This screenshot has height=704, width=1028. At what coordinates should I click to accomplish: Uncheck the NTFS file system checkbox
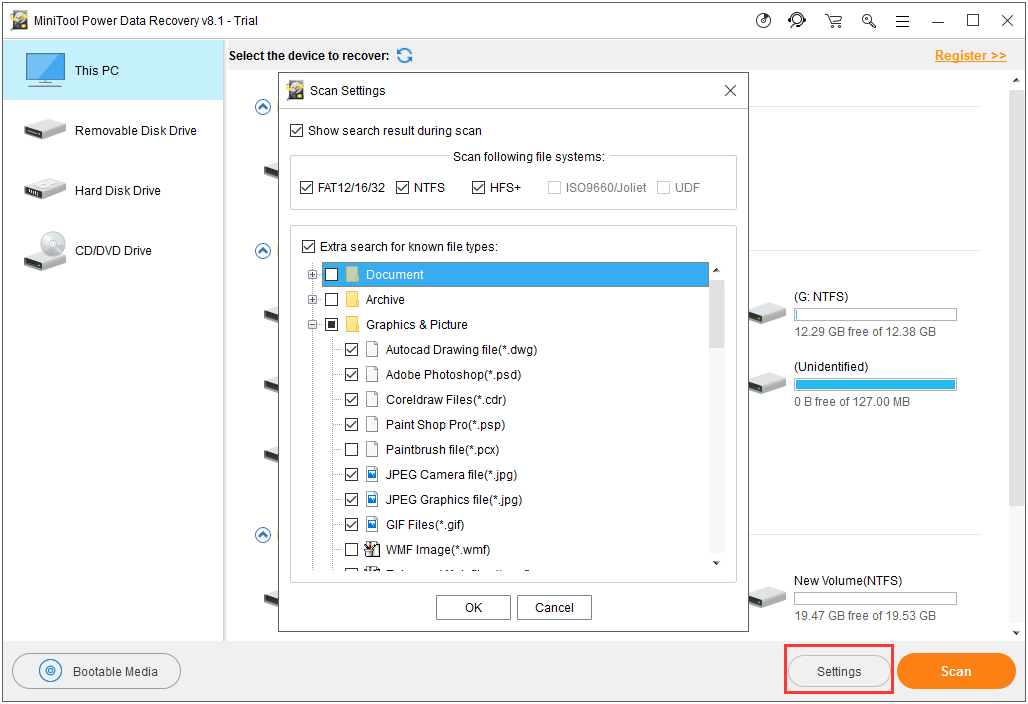tap(403, 187)
